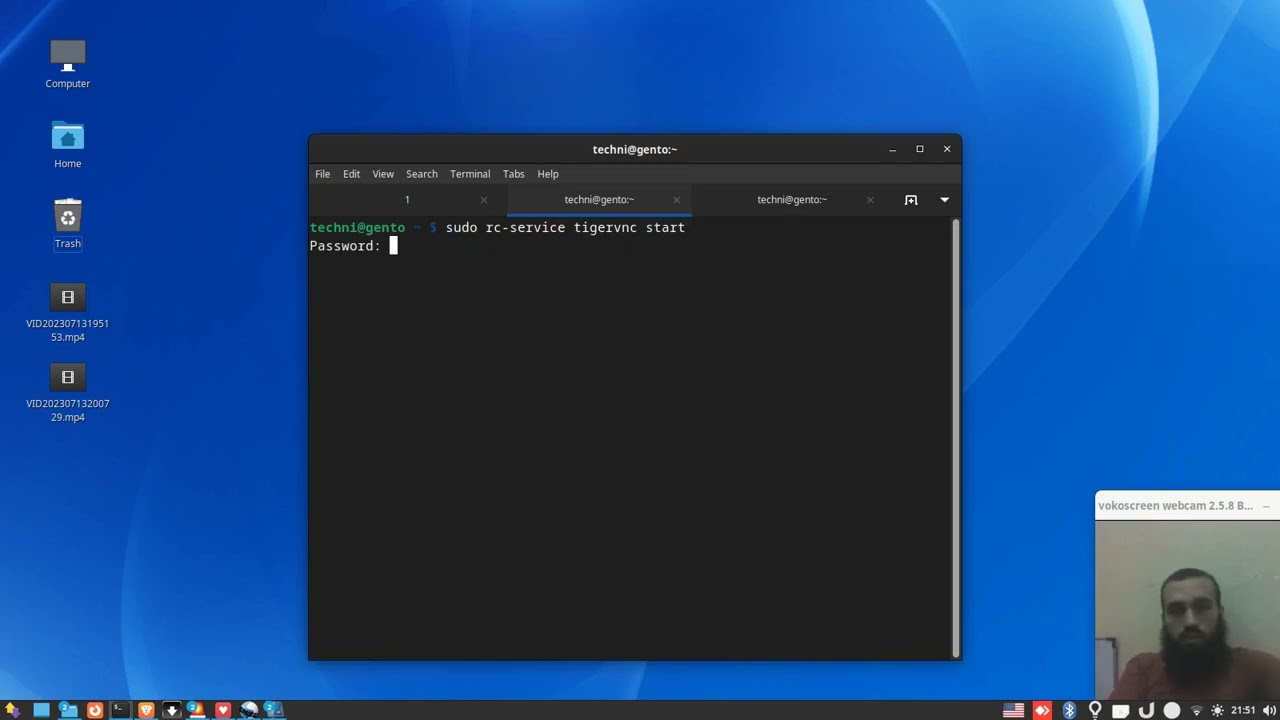Select the active middle techni@gento tab
This screenshot has height=720, width=1280.
click(599, 200)
